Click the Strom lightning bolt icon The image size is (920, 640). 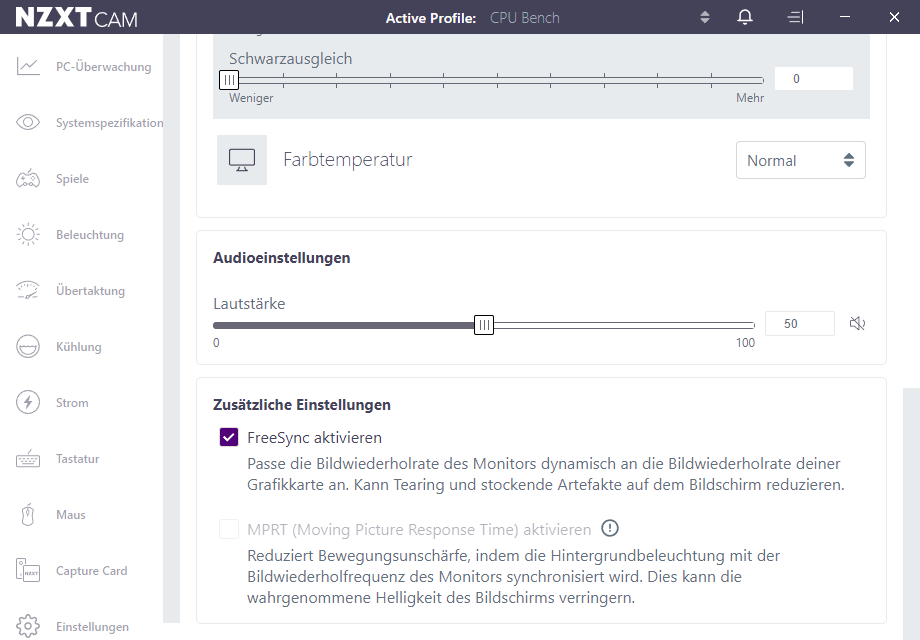(x=28, y=403)
